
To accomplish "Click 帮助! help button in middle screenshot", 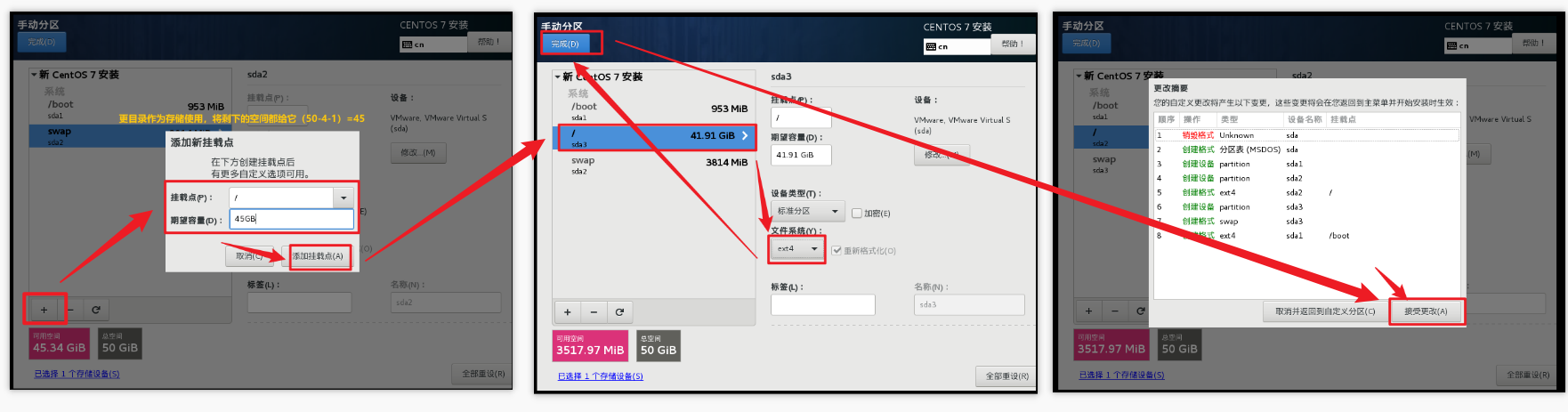I will pos(1013,44).
